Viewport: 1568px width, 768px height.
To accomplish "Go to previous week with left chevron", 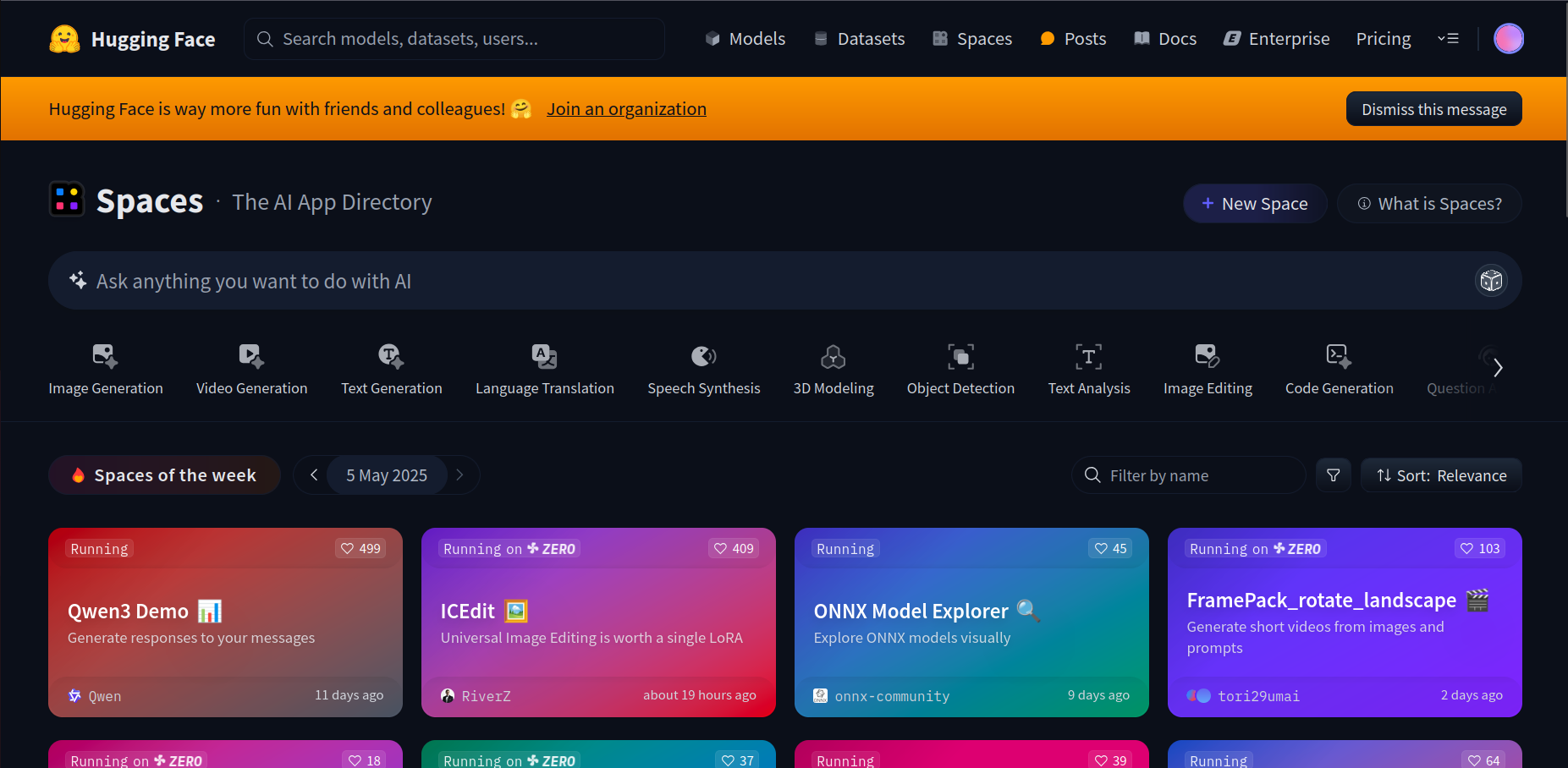I will point(314,475).
